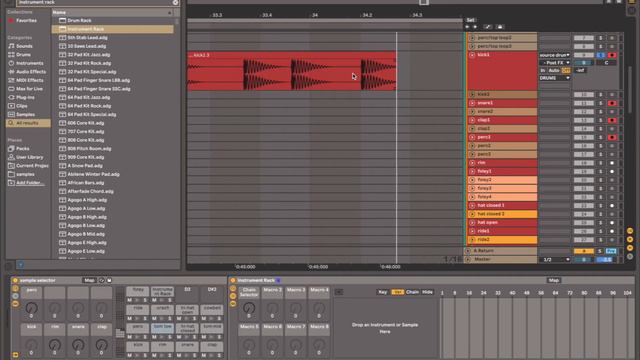The height and width of the screenshot is (360, 640).
Task: Select Instrument Rack in browser list
Action: pos(113,29)
